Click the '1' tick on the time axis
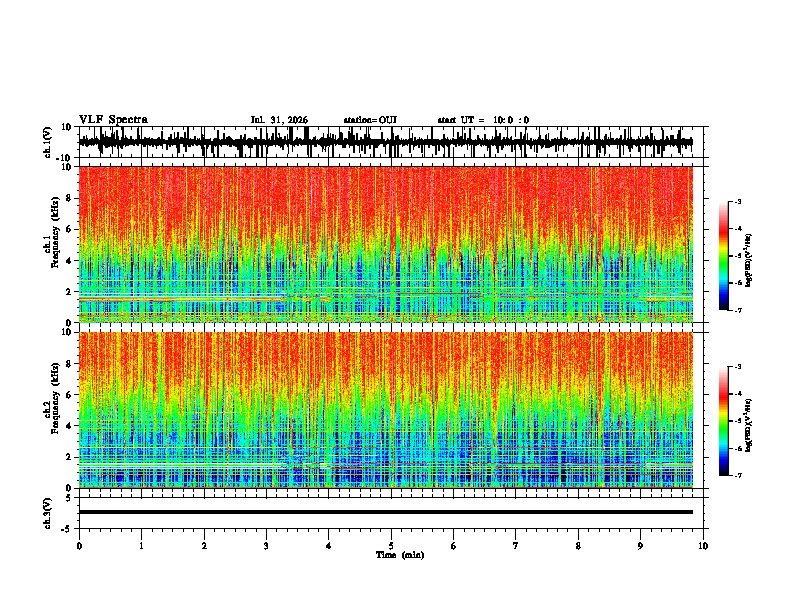Image resolution: width=792 pixels, height=612 pixels. [141, 546]
